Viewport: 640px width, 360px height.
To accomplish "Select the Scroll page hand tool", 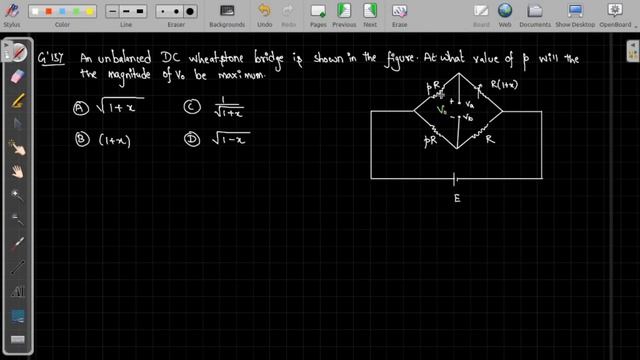I will coord(17,172).
